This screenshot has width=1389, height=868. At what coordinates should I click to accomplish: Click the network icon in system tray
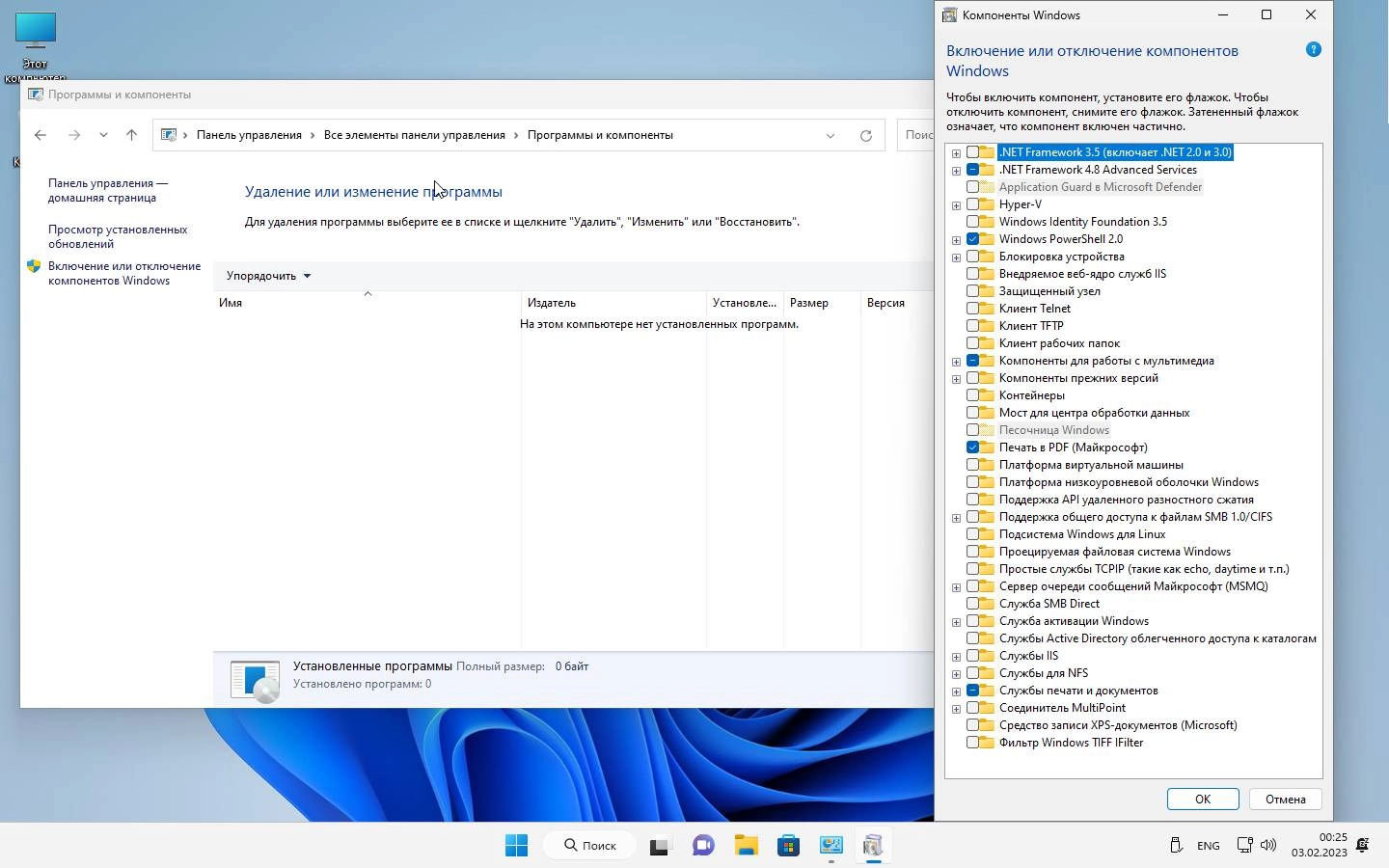1245,846
